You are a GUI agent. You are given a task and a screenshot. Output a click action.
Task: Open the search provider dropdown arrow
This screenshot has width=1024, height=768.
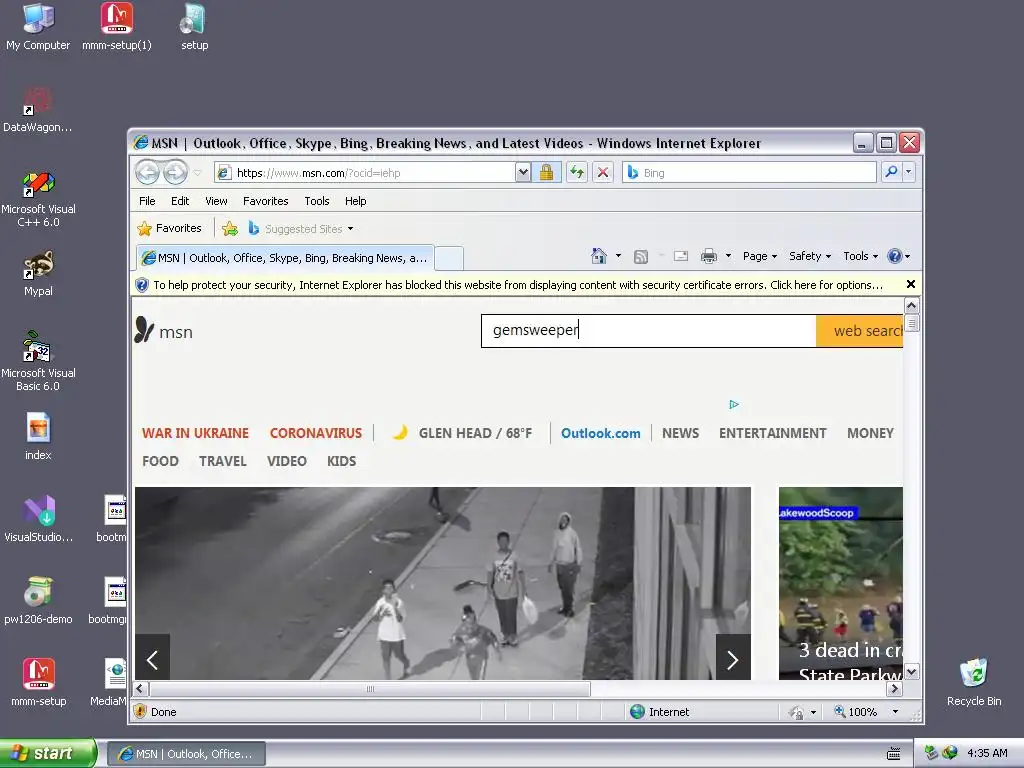[x=908, y=172]
